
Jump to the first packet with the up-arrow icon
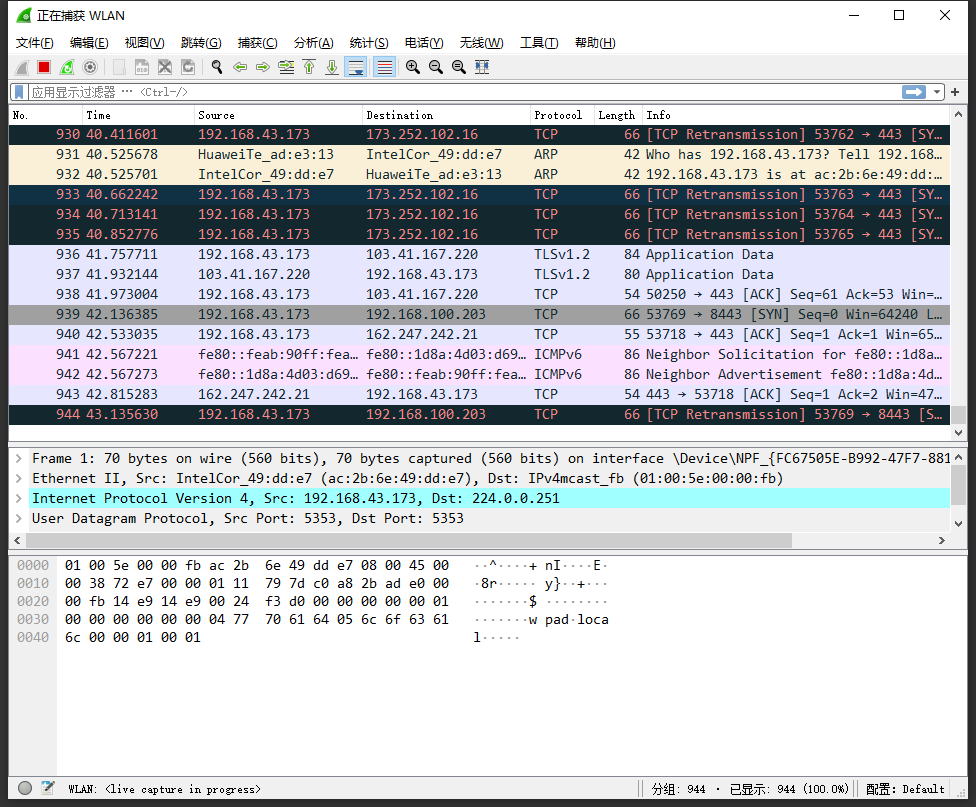click(308, 66)
